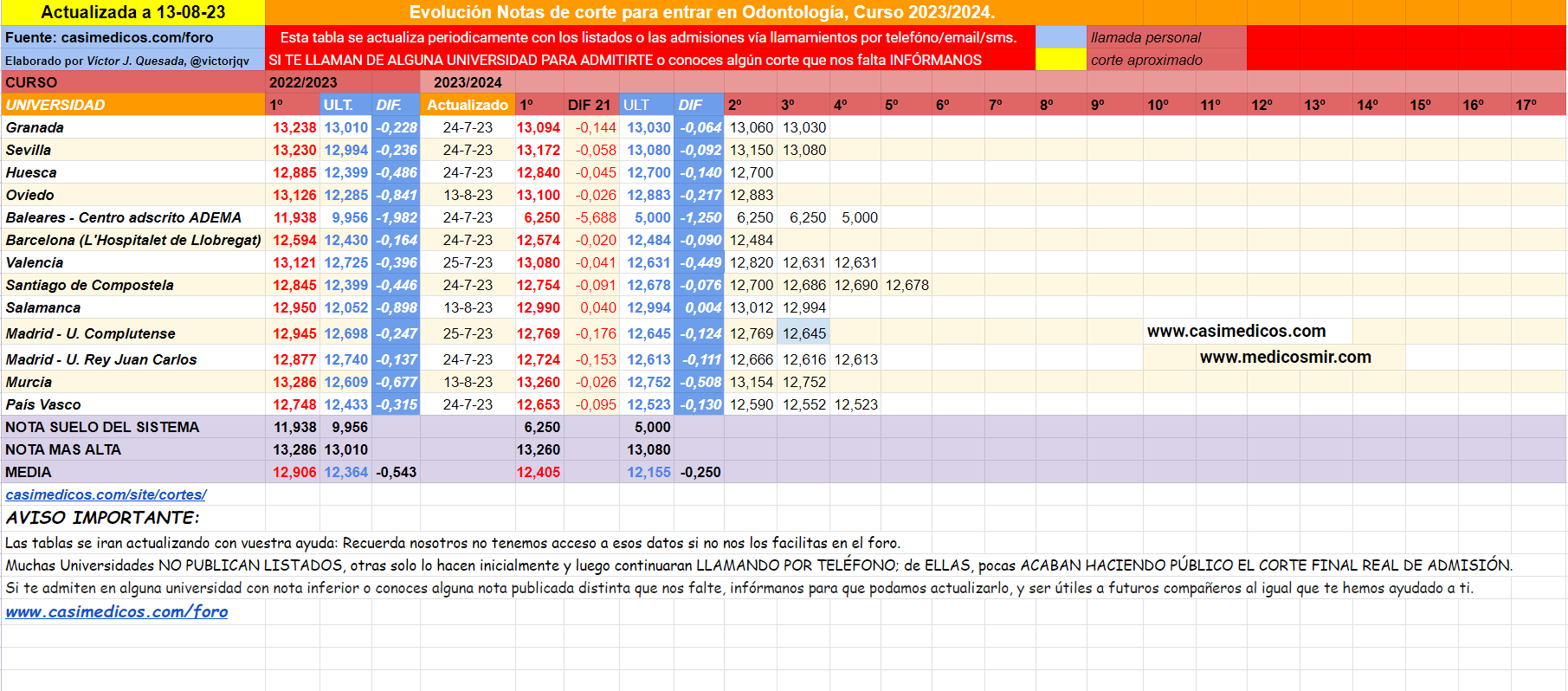Select the yellow 'corte aproximado' color swatch

(x=1061, y=60)
